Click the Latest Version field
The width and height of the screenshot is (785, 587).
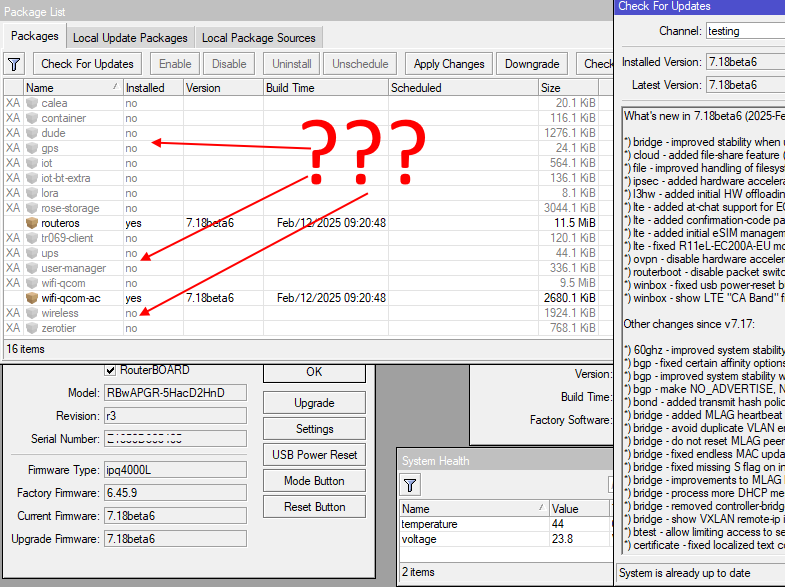coord(745,85)
